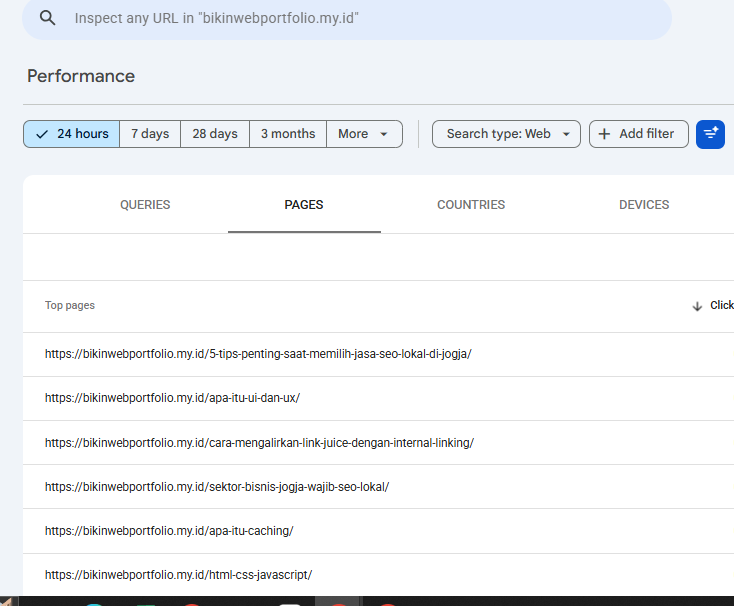Open the More date range dropdown
Screen dimensions: 734x606
pos(364,134)
